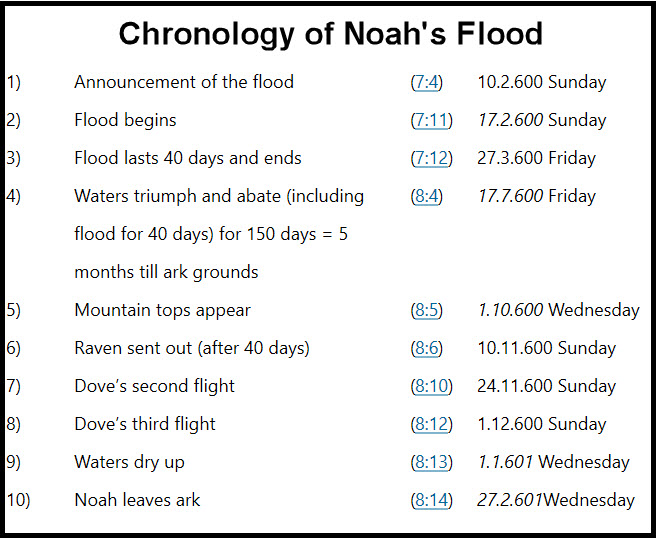Select the 'Flood begins' row text
The height and width of the screenshot is (538, 656).
(125, 120)
